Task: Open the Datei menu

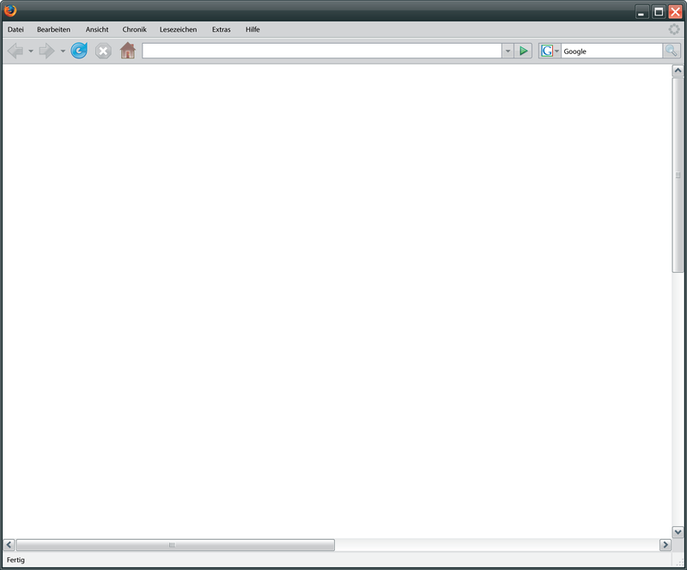Action: click(16, 29)
